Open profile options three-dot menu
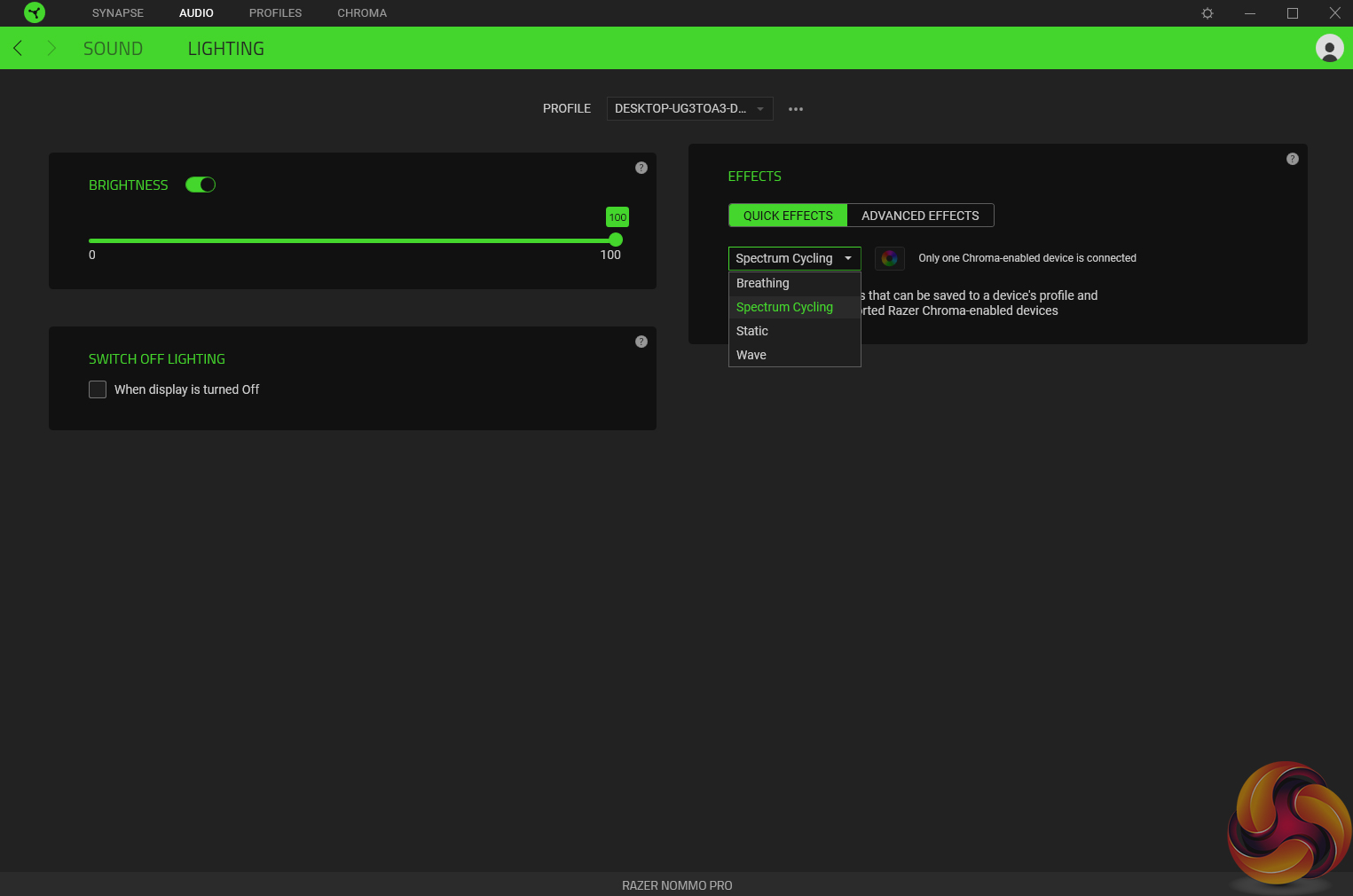 coord(796,109)
